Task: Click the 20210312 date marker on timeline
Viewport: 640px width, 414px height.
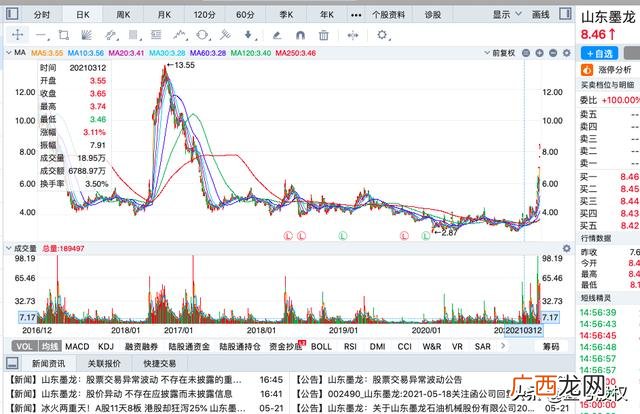Action: pyautogui.click(x=524, y=330)
